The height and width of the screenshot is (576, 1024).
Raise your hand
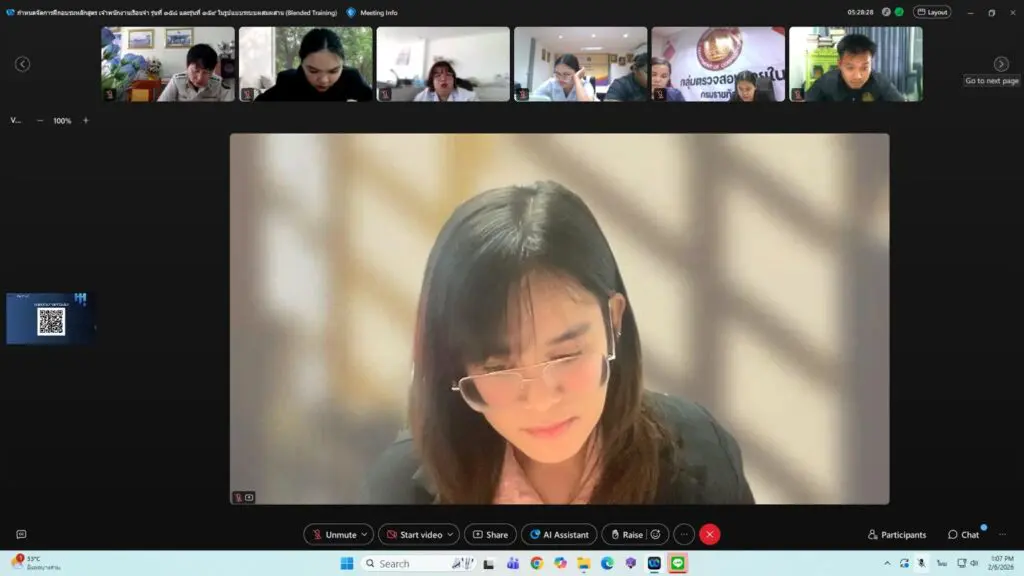tap(628, 534)
